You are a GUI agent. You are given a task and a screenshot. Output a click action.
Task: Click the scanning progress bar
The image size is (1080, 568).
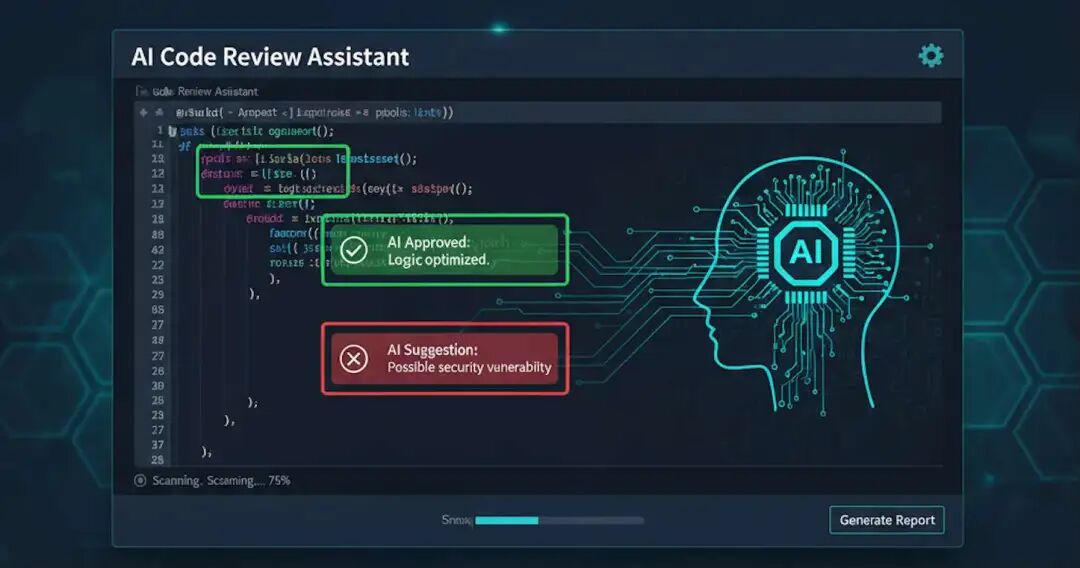(x=559, y=520)
